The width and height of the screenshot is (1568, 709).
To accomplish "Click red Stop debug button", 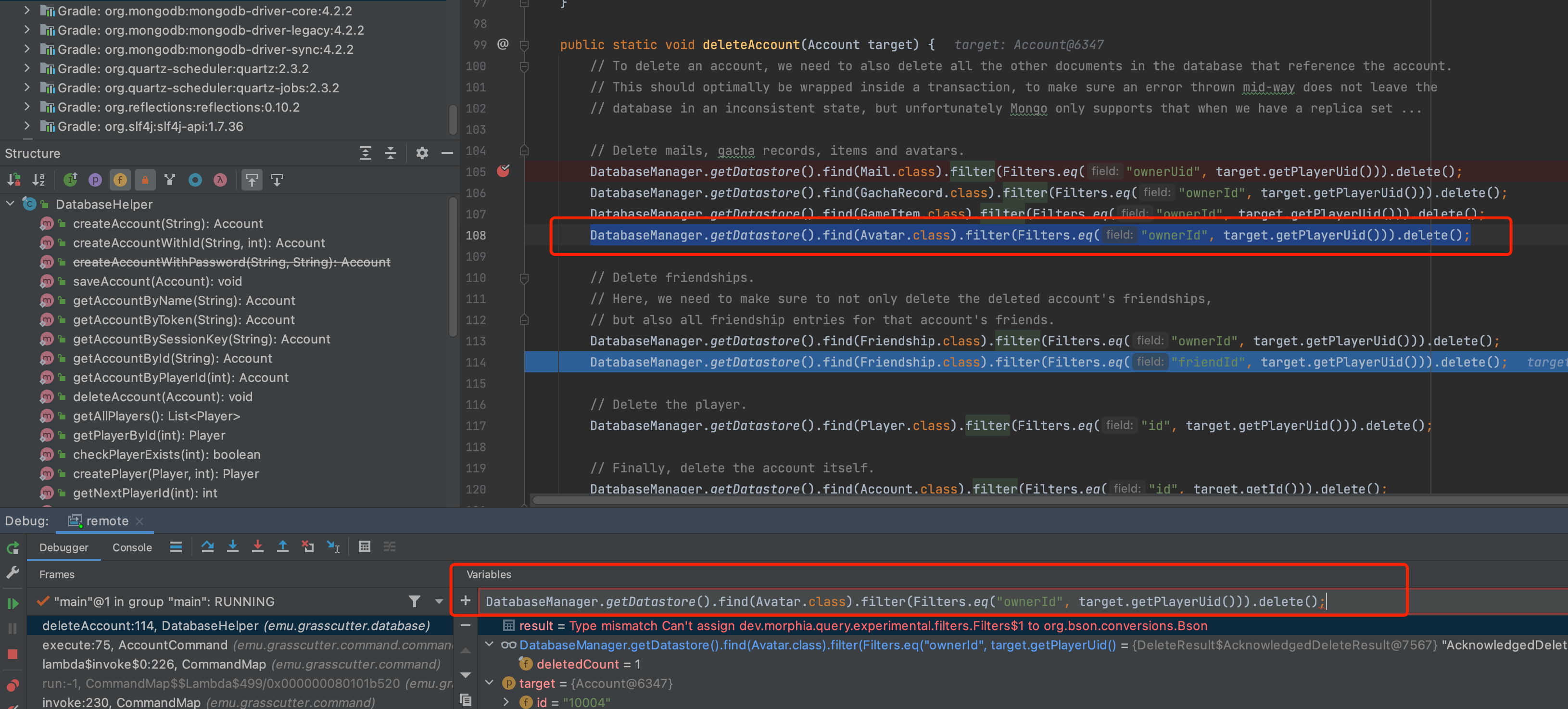I will pos(13,654).
